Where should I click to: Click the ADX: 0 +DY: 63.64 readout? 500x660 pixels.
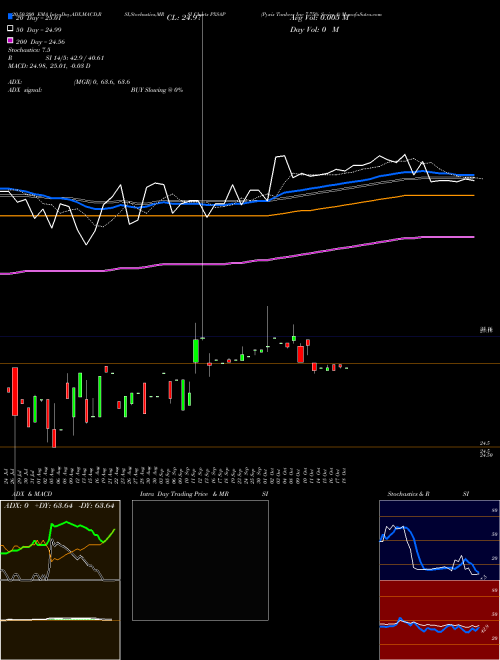[59, 506]
